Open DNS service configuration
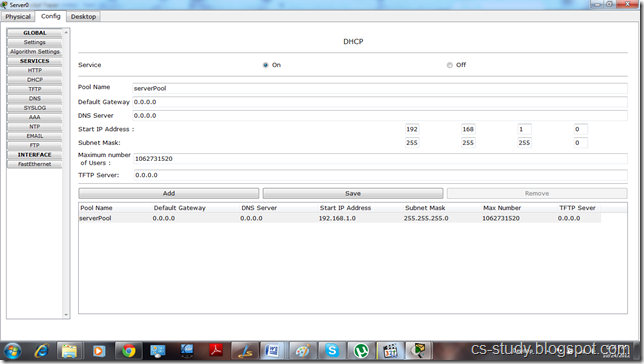 [34, 99]
